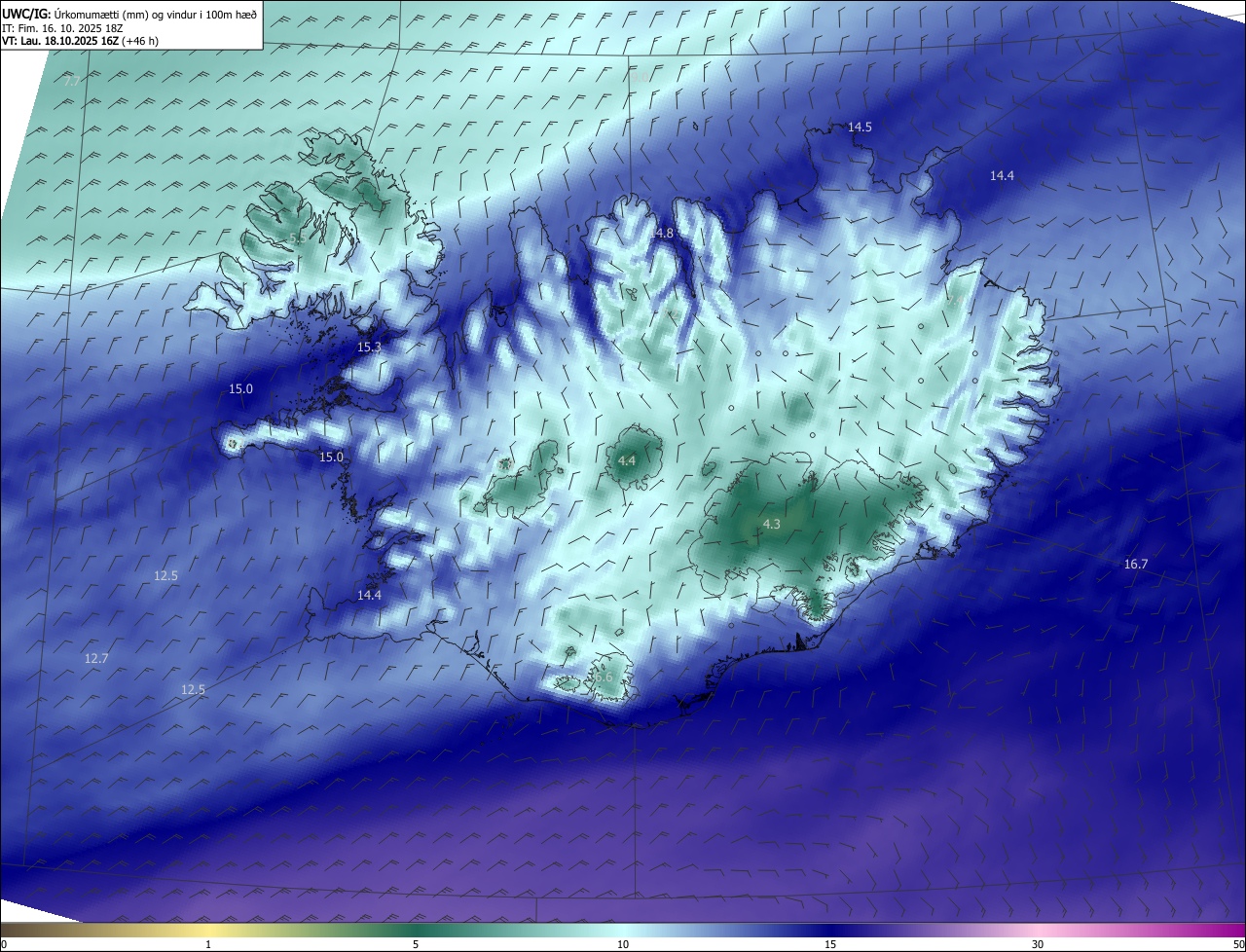This screenshot has width=1246, height=952.
Task: Click the valid time "VT: Lau. 18.10.2025 16Z"
Action: pos(59,41)
